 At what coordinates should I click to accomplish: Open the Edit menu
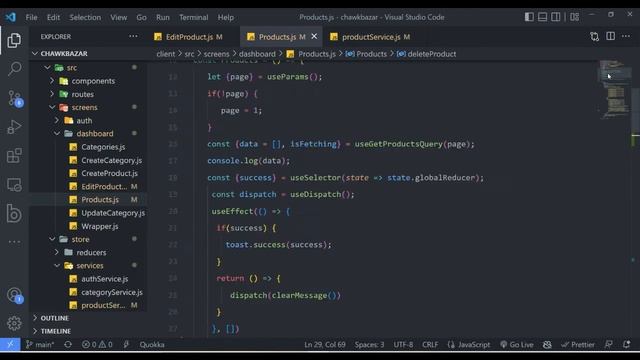pyautogui.click(x=53, y=17)
